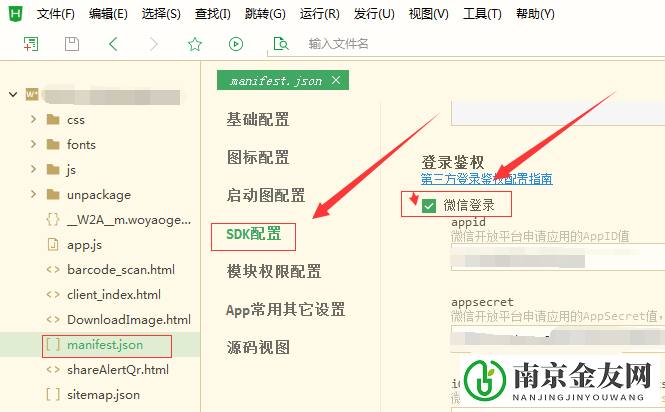The image size is (665, 412).
Task: Click the js folder icon
Action: [53, 169]
